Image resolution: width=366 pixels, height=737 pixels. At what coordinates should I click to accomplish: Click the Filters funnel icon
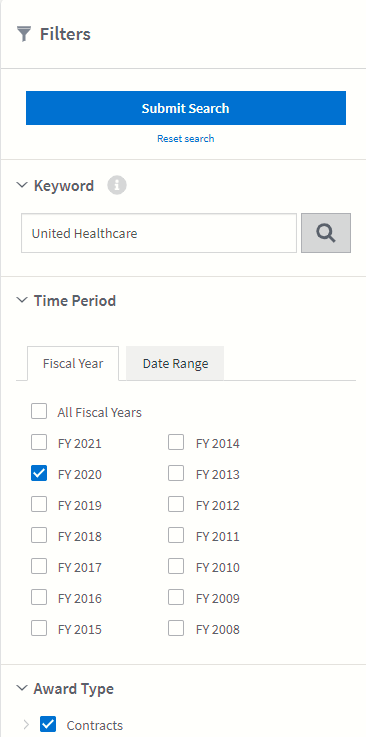click(x=24, y=34)
